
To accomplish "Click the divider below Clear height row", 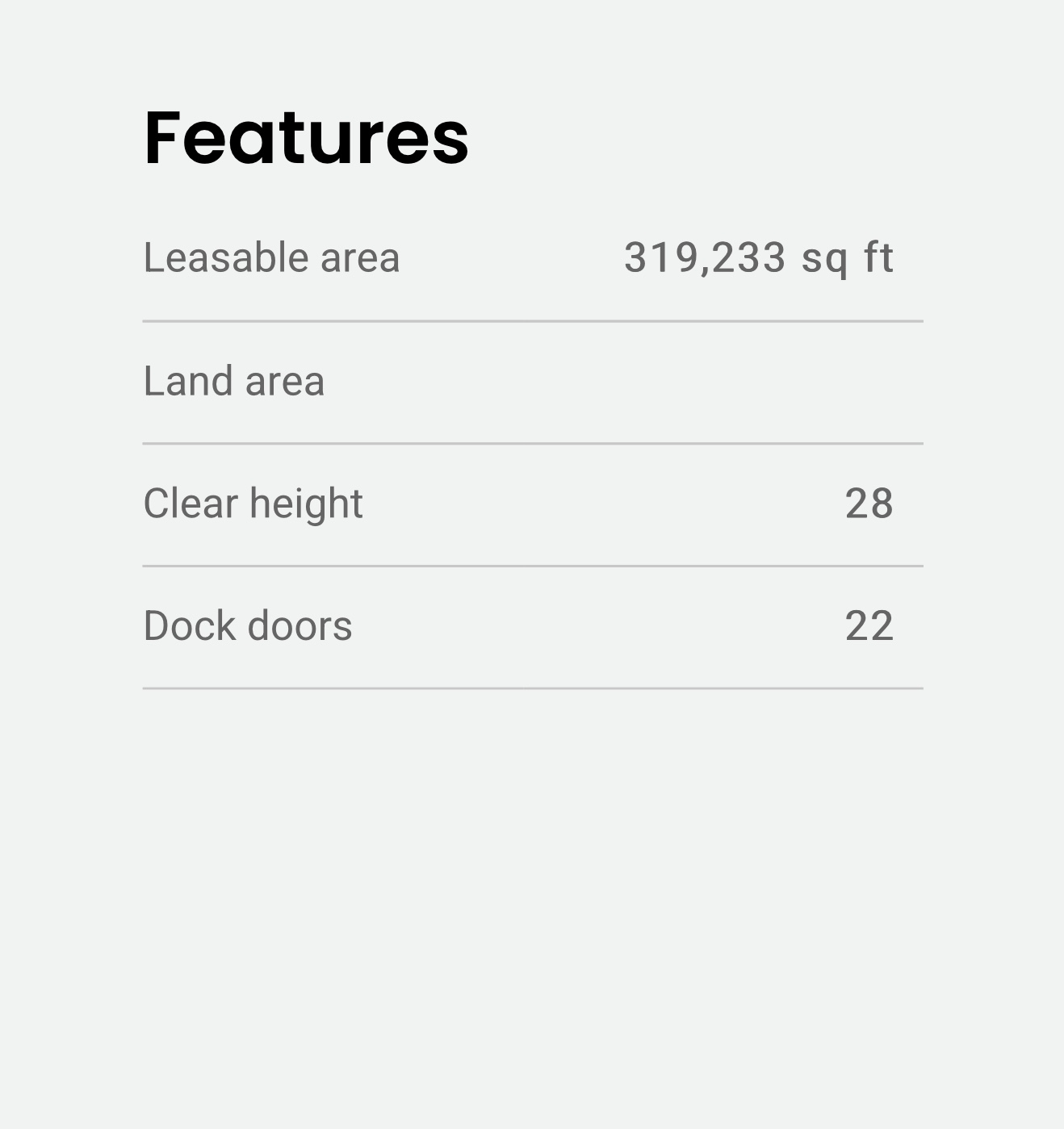I will [x=533, y=567].
